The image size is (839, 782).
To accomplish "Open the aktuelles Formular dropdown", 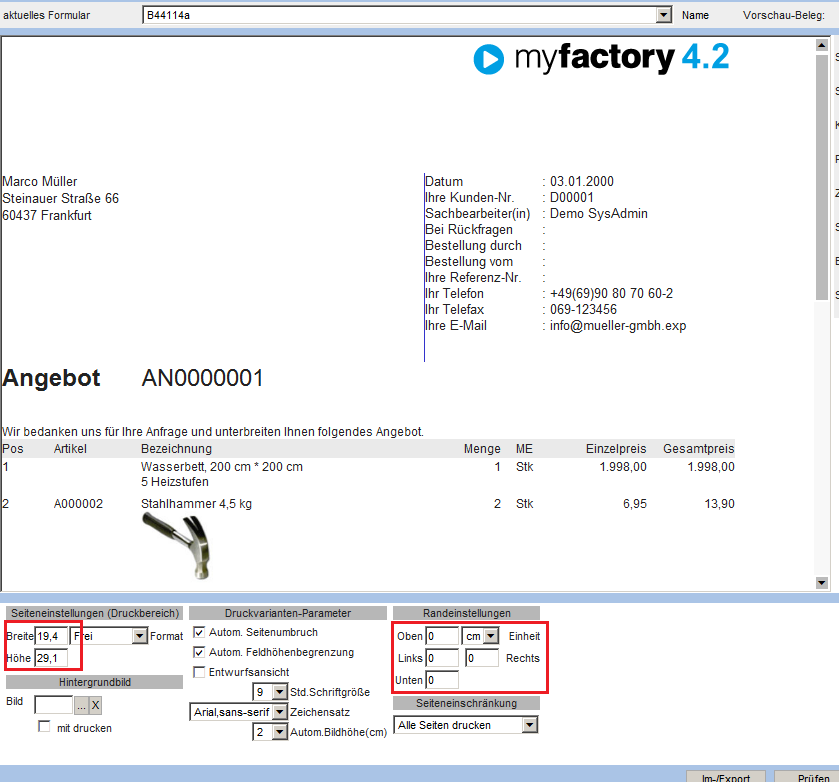I will coord(663,15).
